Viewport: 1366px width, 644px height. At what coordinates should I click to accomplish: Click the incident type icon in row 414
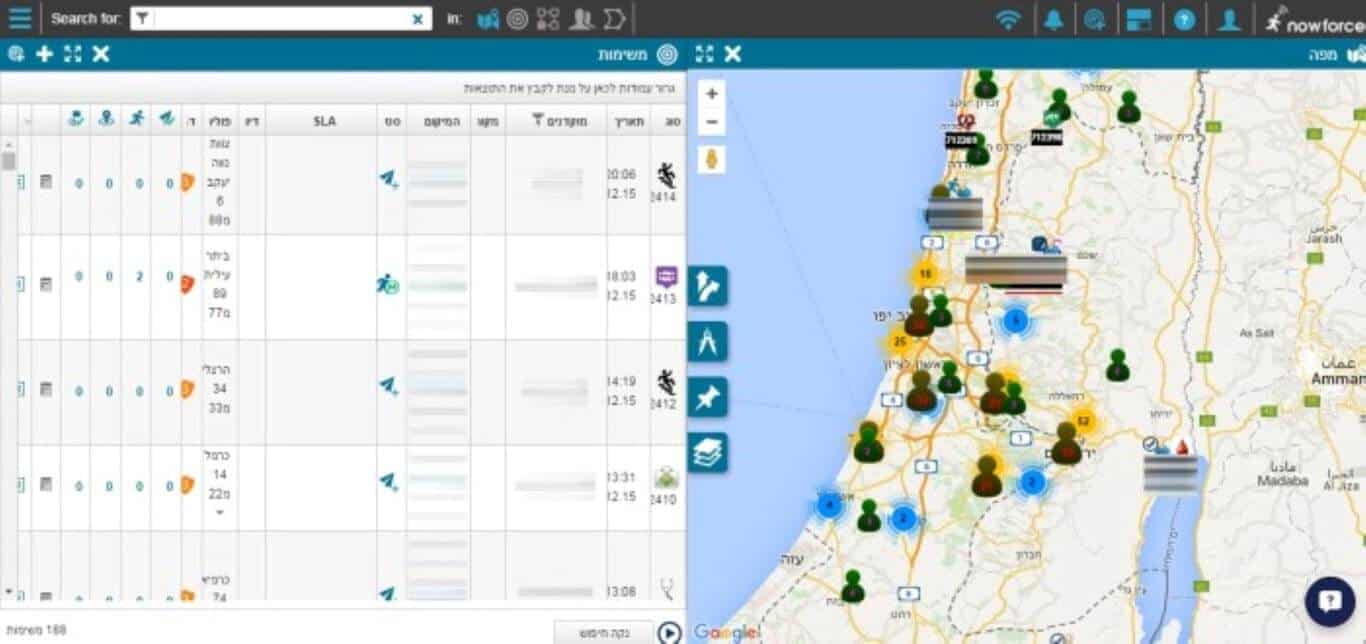(x=666, y=176)
